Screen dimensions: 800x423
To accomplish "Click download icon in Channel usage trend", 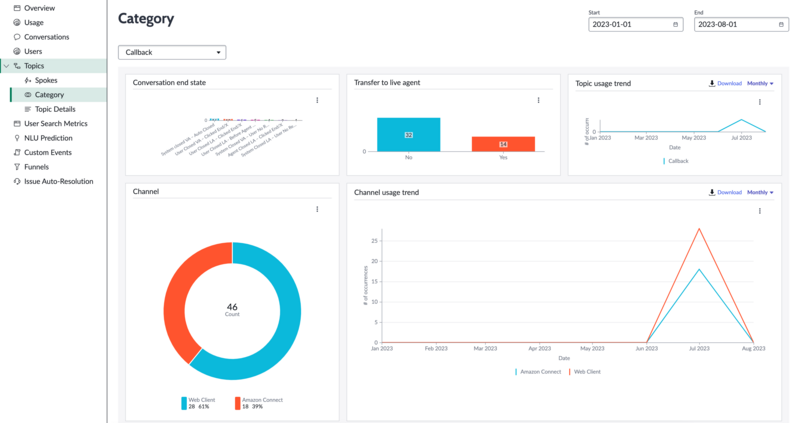I will [712, 192].
